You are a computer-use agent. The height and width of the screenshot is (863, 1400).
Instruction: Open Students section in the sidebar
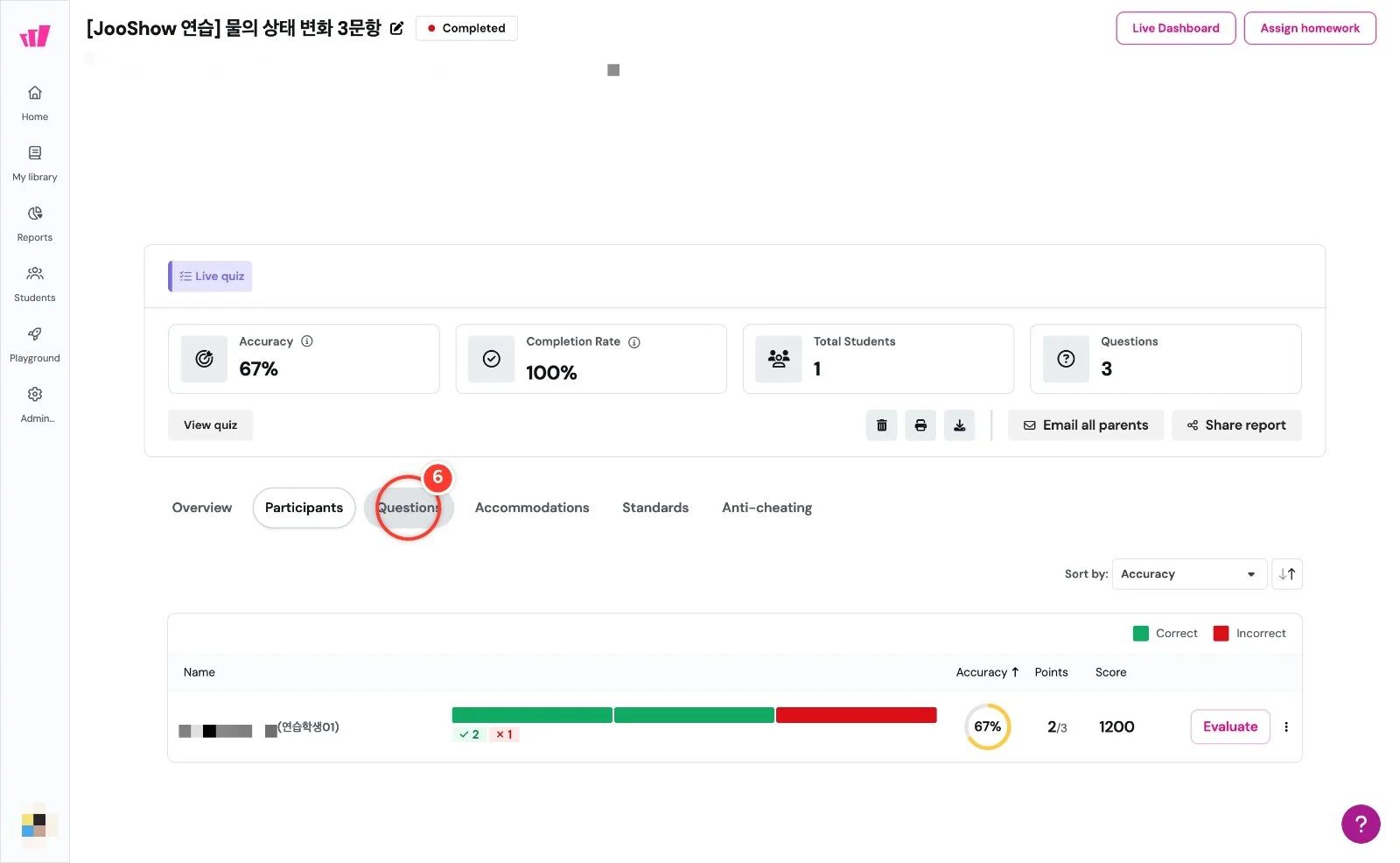click(35, 284)
